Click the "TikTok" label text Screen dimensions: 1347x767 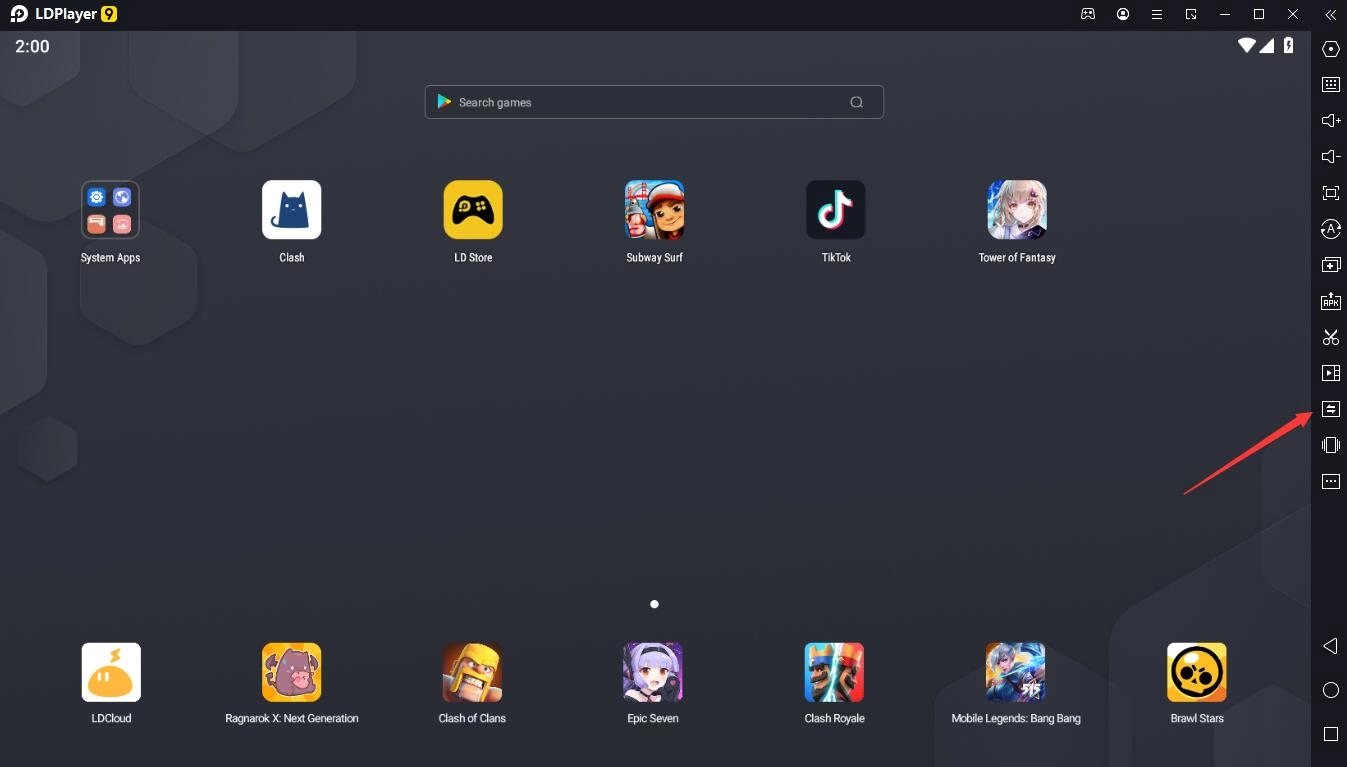click(x=836, y=257)
